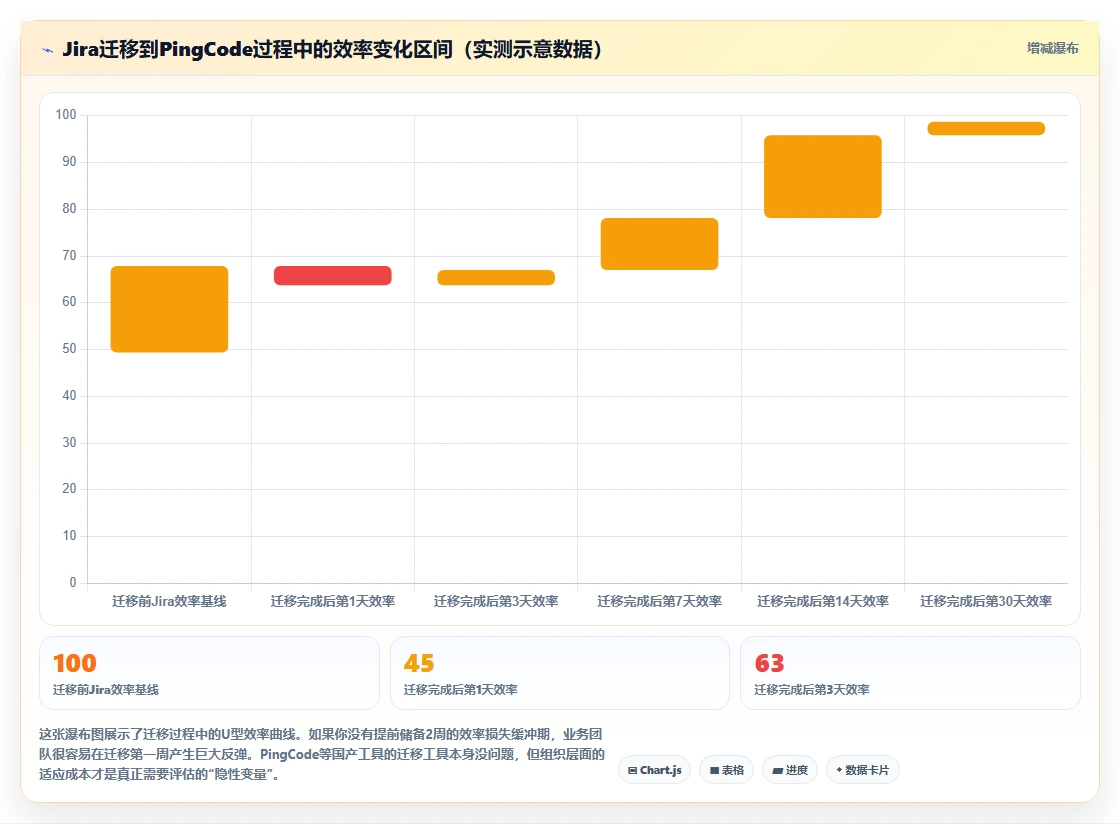
Task: Click axis label 迁移完成后第3天效率
Action: 496,601
